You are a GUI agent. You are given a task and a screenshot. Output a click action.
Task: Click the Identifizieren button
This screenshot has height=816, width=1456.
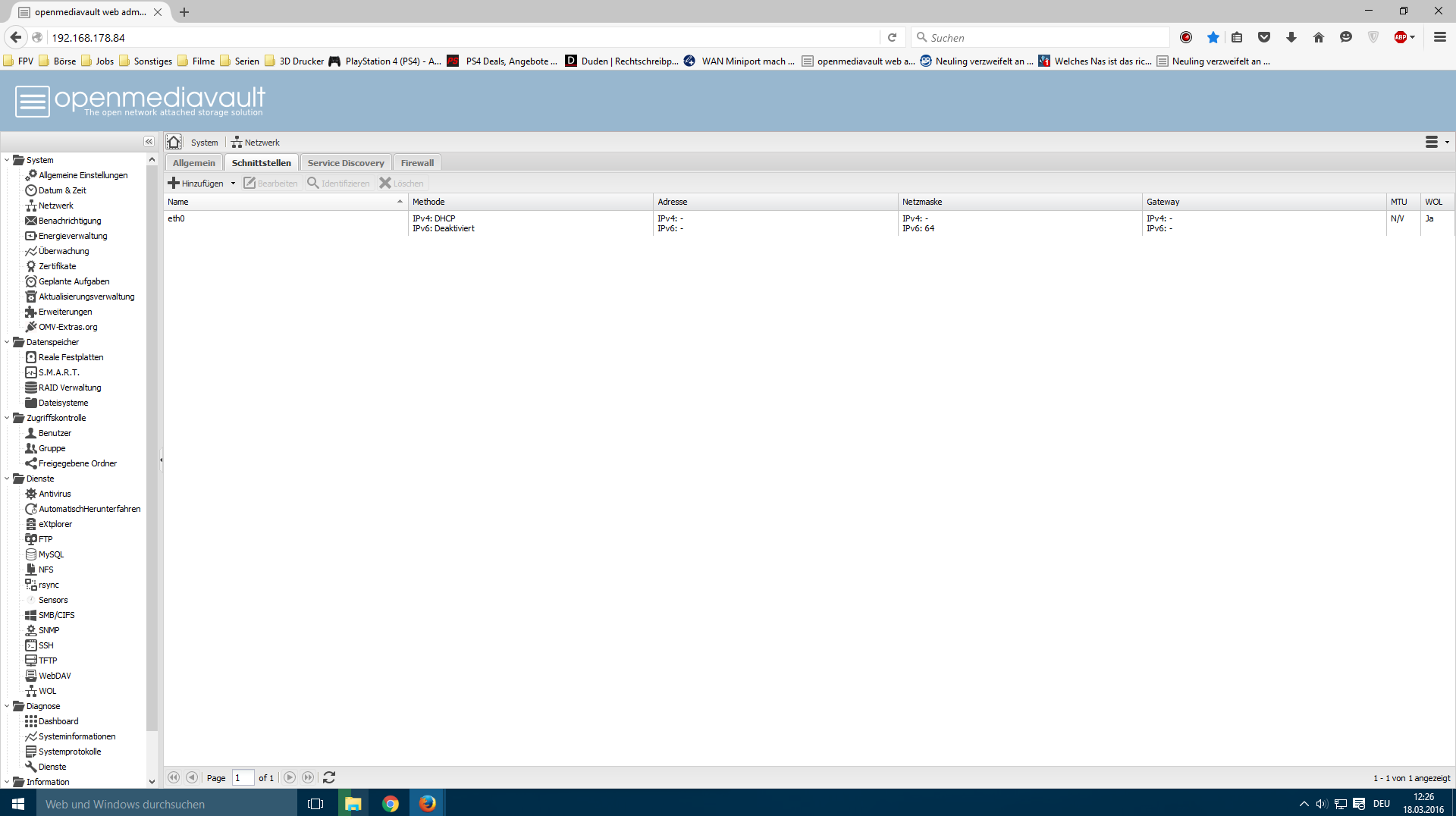[338, 184]
